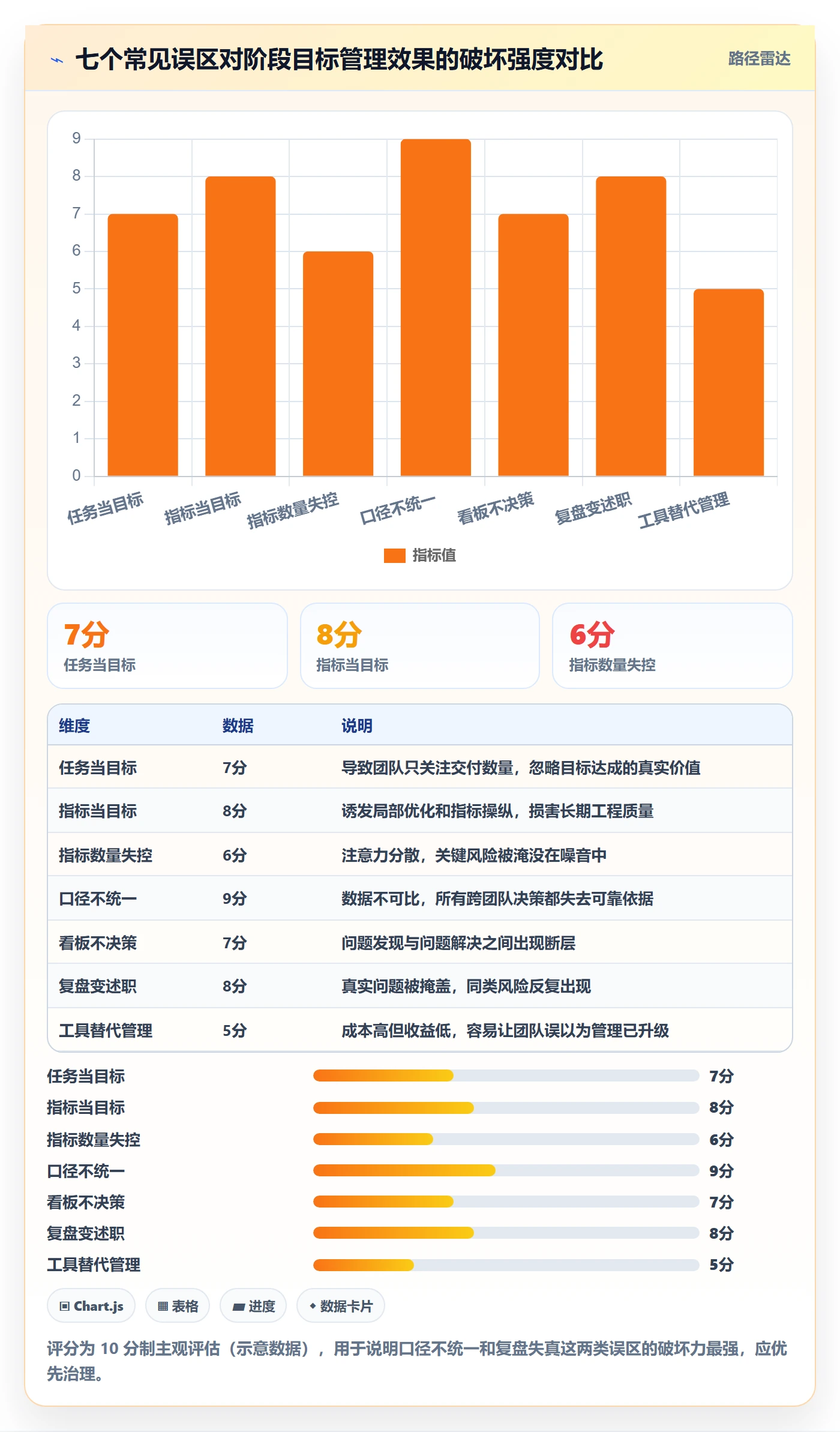Image resolution: width=840 pixels, height=1432 pixels.
Task: Click the chart title 七个常见误区 heading
Action: click(339, 59)
